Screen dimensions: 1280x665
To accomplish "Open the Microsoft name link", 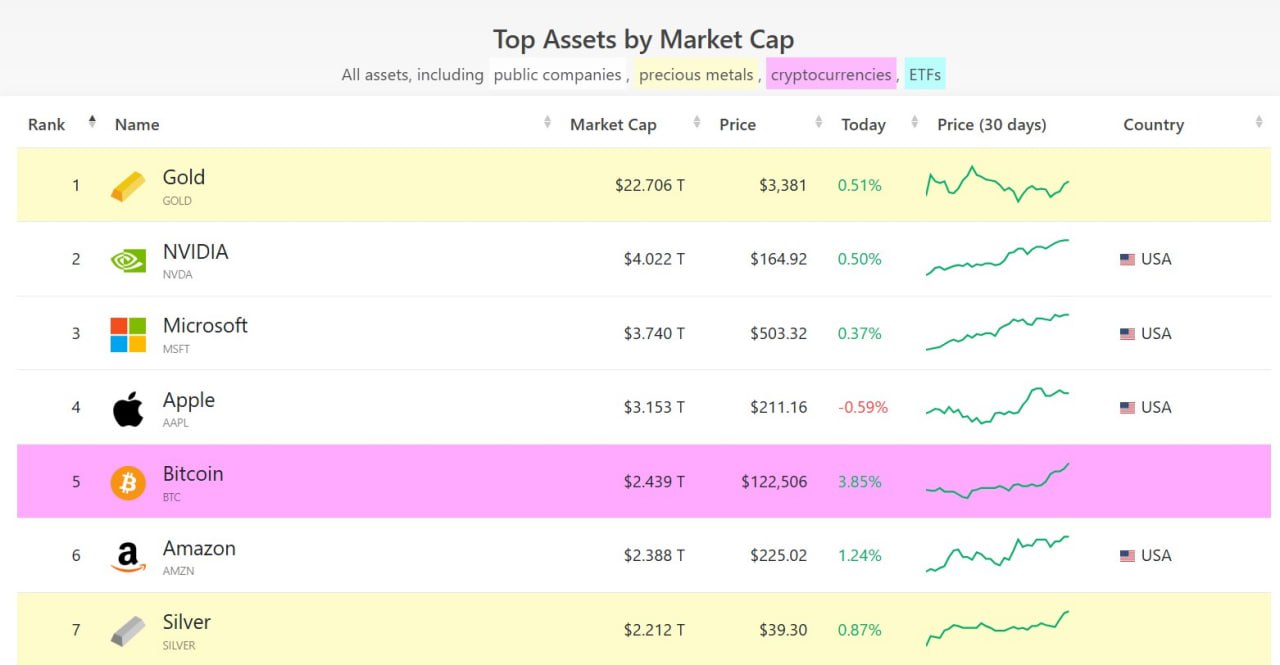I will (205, 326).
